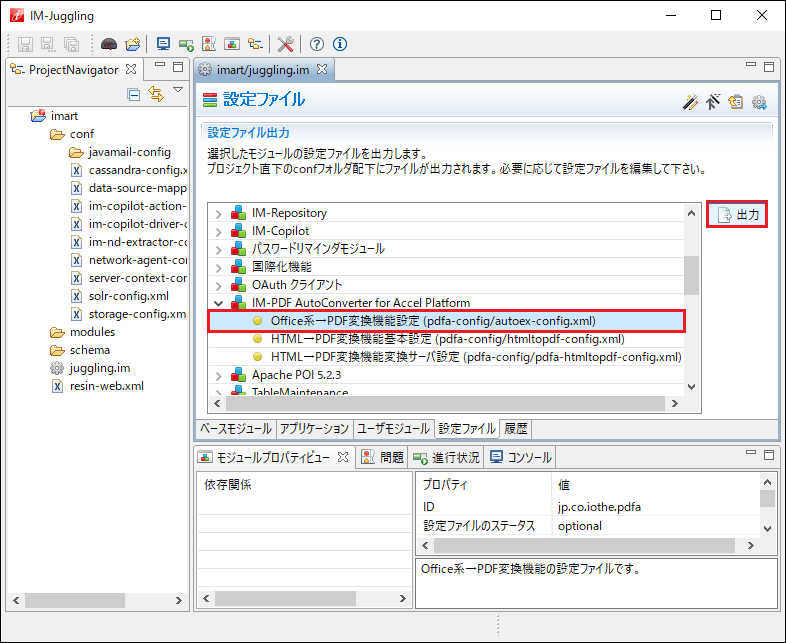786x643 pixels.
Task: Select Office系→PDF変換機能設定 autoex-config.xml row
Action: 446,321
